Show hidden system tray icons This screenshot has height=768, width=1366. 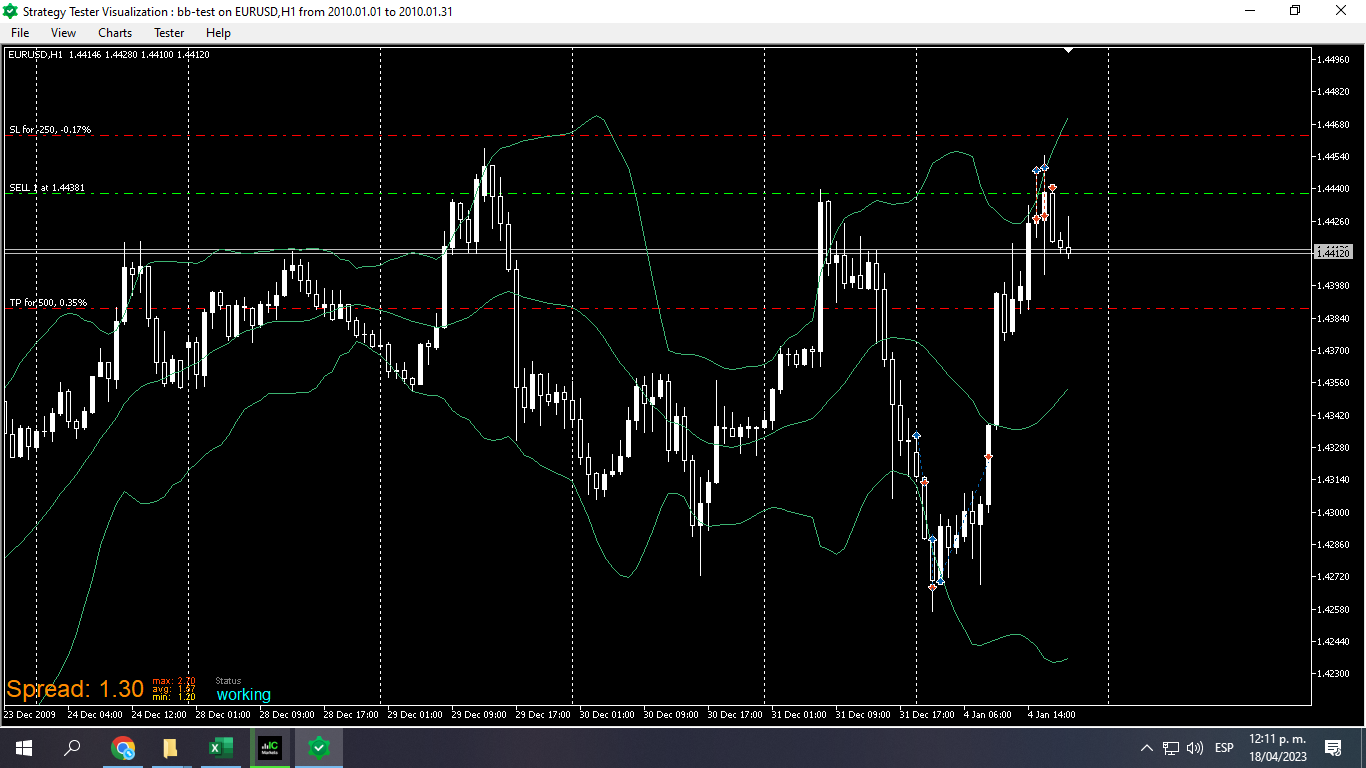[1146, 748]
